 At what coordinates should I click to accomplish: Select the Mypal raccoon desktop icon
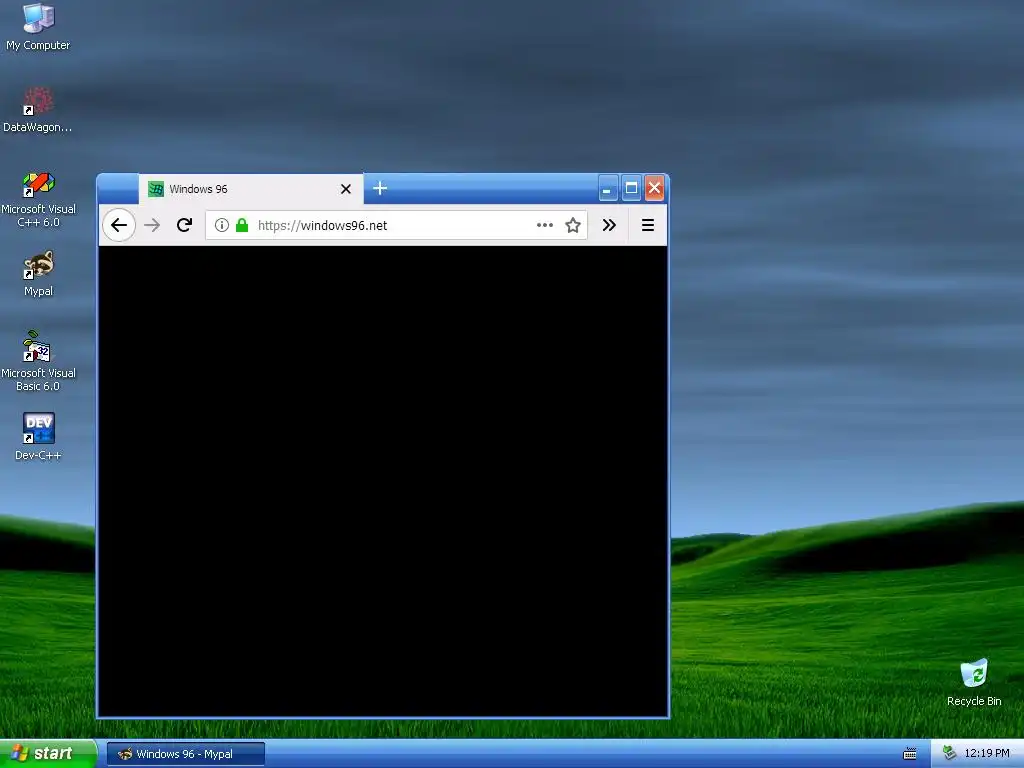tap(38, 273)
